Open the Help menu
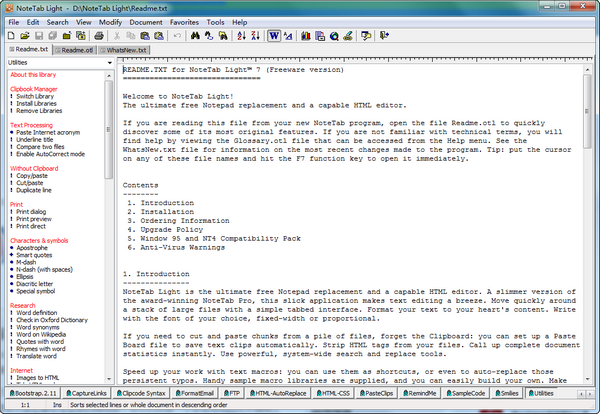Image resolution: width=600 pixels, height=414 pixels. [240, 22]
